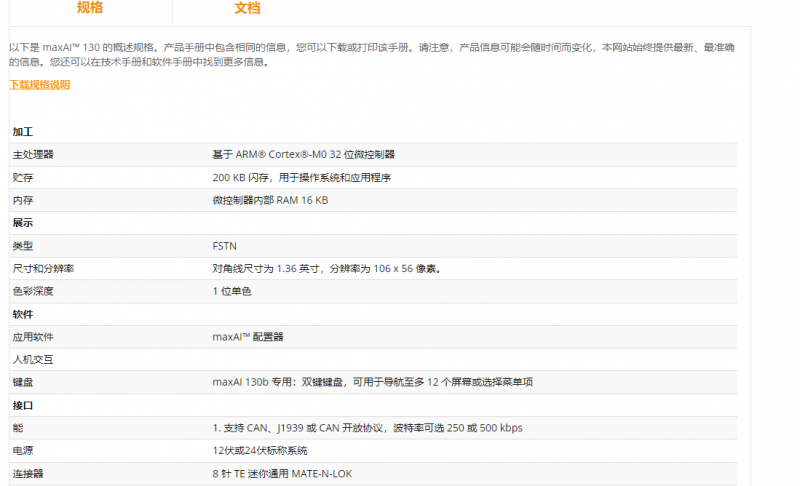Click the 键盘 row label
The width and height of the screenshot is (800, 486).
tap(23, 382)
